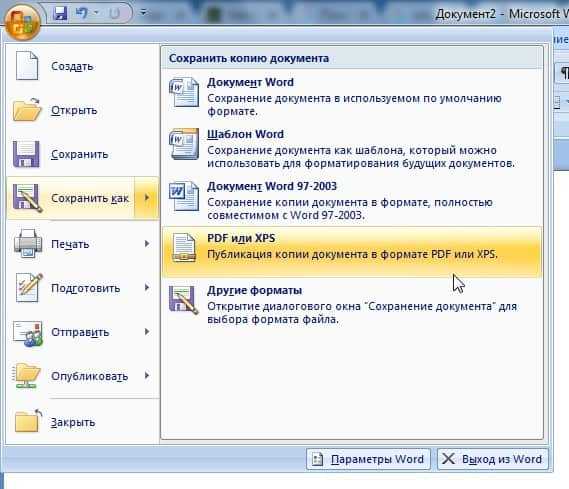Click the round Office button
This screenshot has height=489, width=569.
[x=22, y=22]
